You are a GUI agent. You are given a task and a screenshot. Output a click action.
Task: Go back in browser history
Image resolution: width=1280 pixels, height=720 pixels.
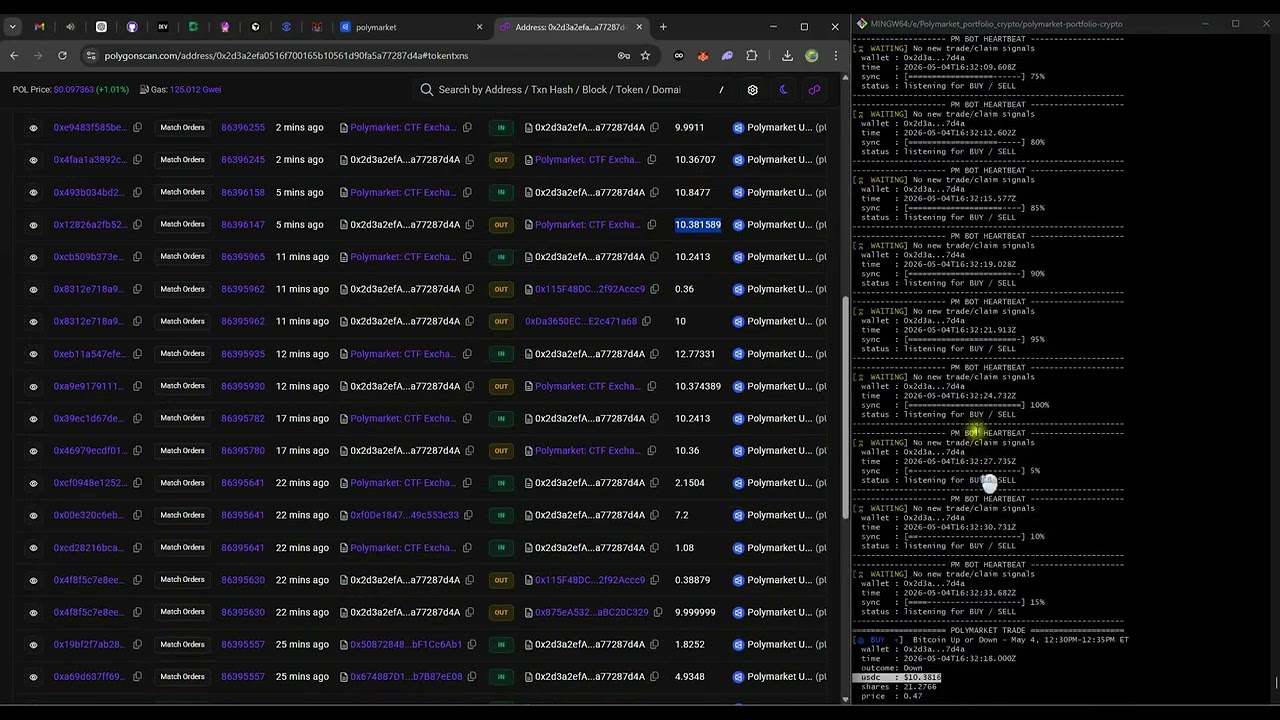point(14,56)
